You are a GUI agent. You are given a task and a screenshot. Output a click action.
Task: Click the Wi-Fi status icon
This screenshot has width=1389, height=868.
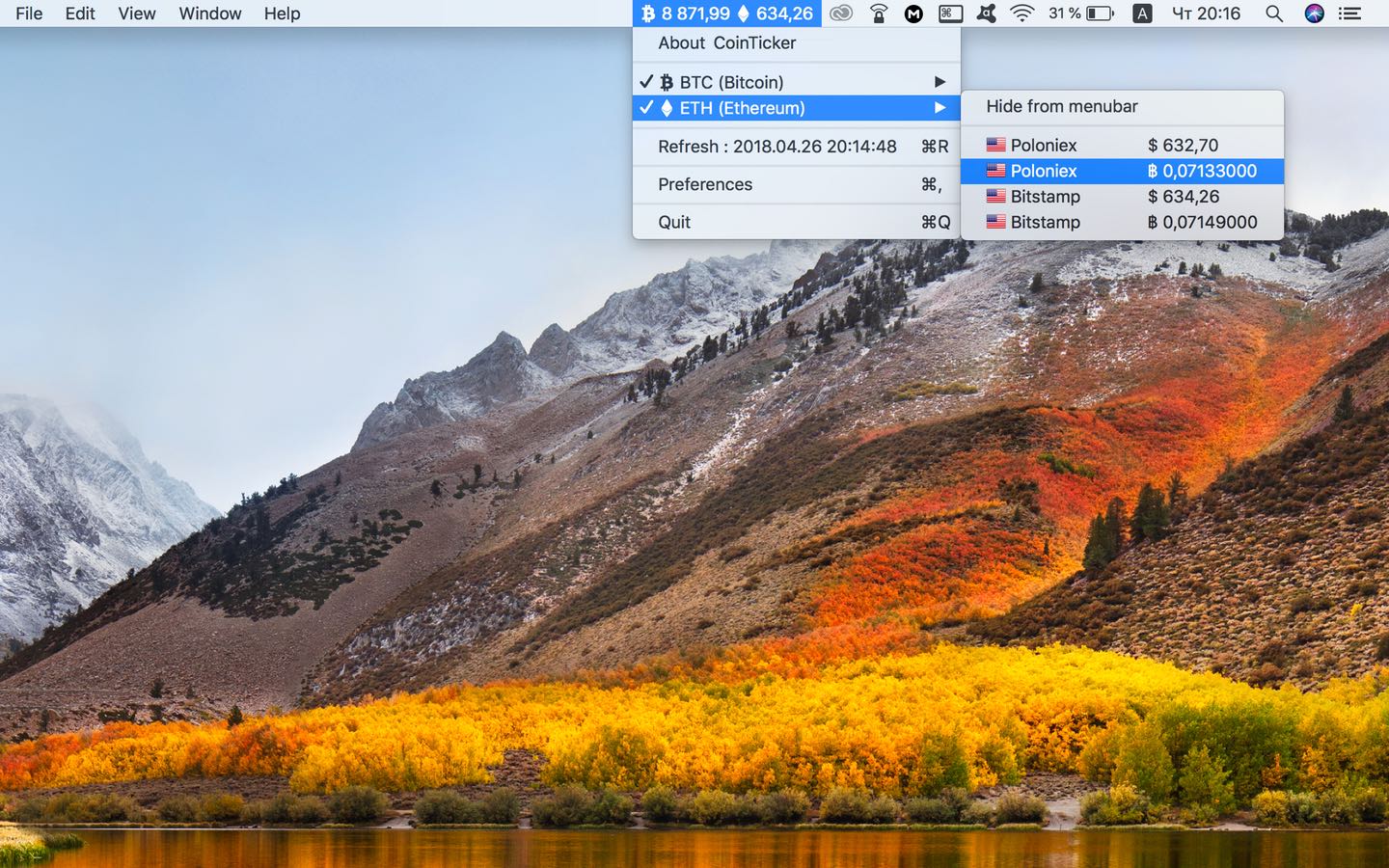pyautogui.click(x=1021, y=14)
